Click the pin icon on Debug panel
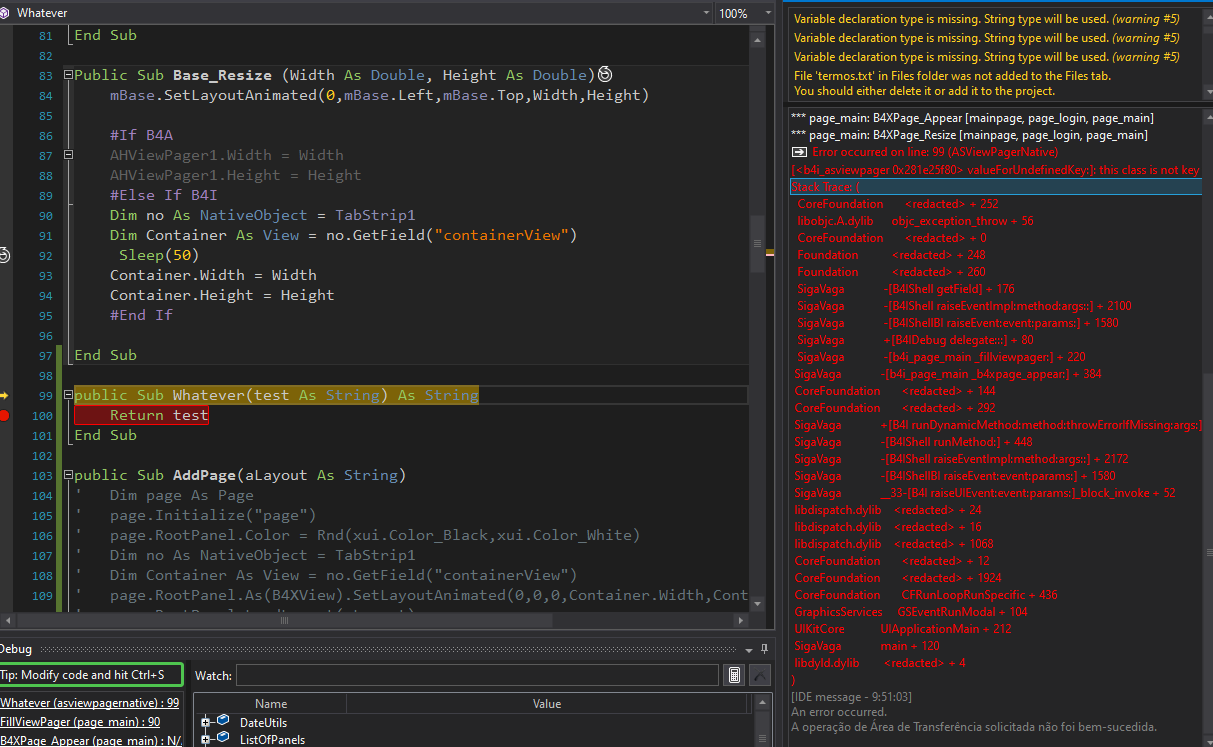The width and height of the screenshot is (1213, 747). [x=764, y=648]
